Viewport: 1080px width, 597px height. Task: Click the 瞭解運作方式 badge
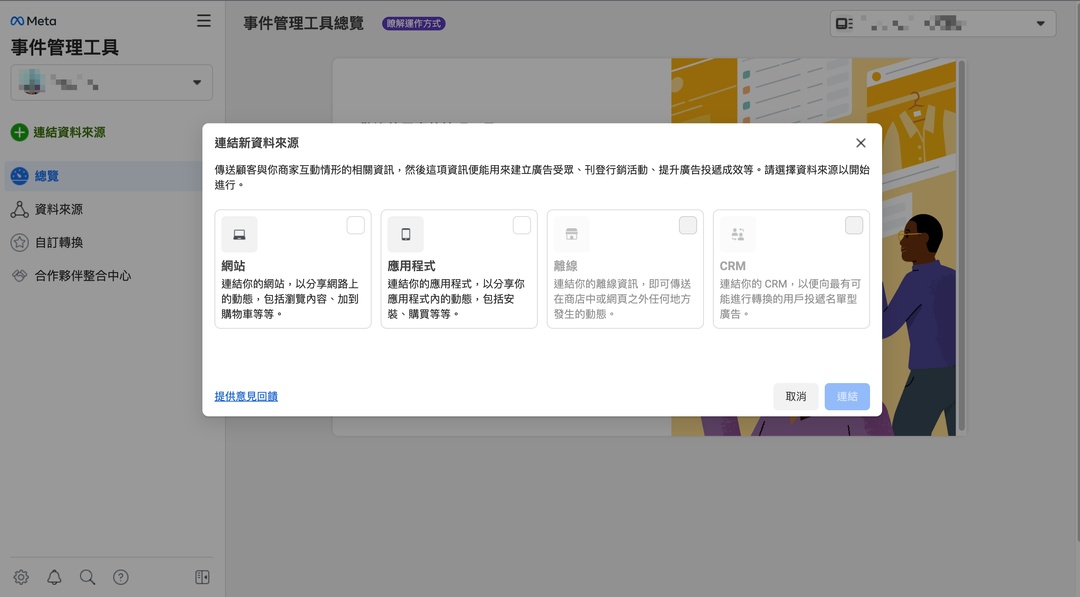[x=413, y=23]
